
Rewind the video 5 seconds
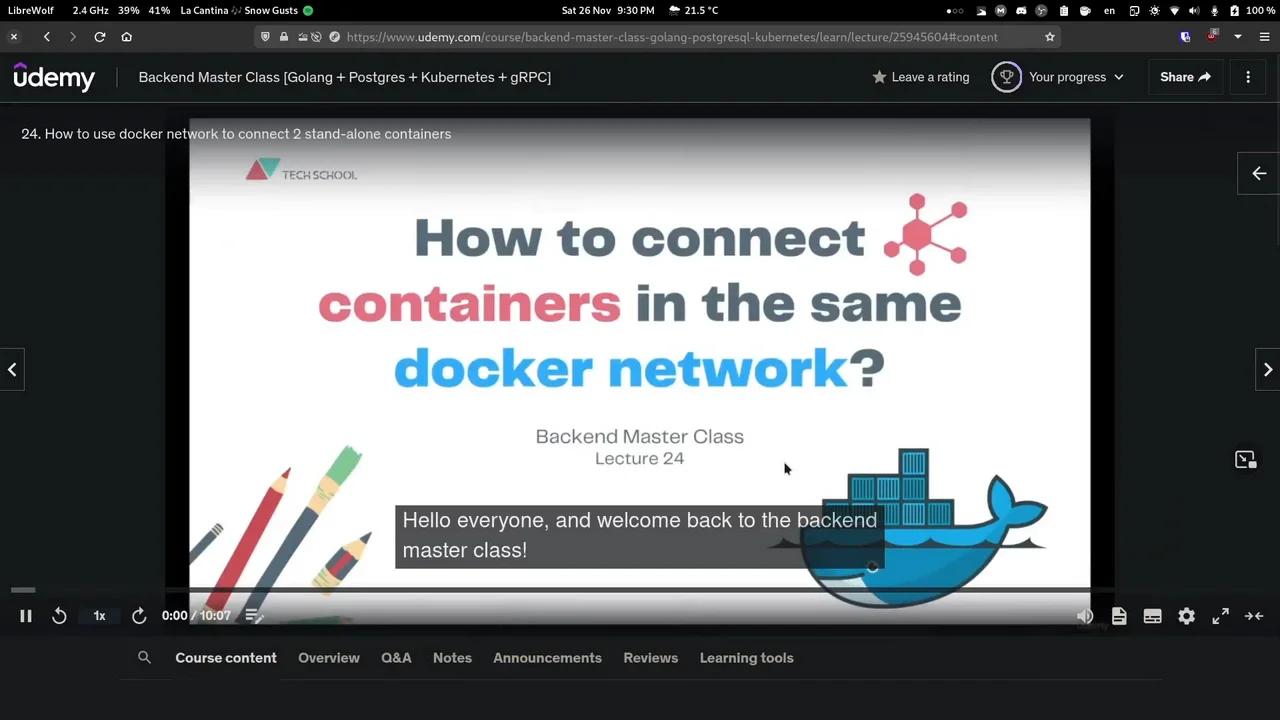59,615
